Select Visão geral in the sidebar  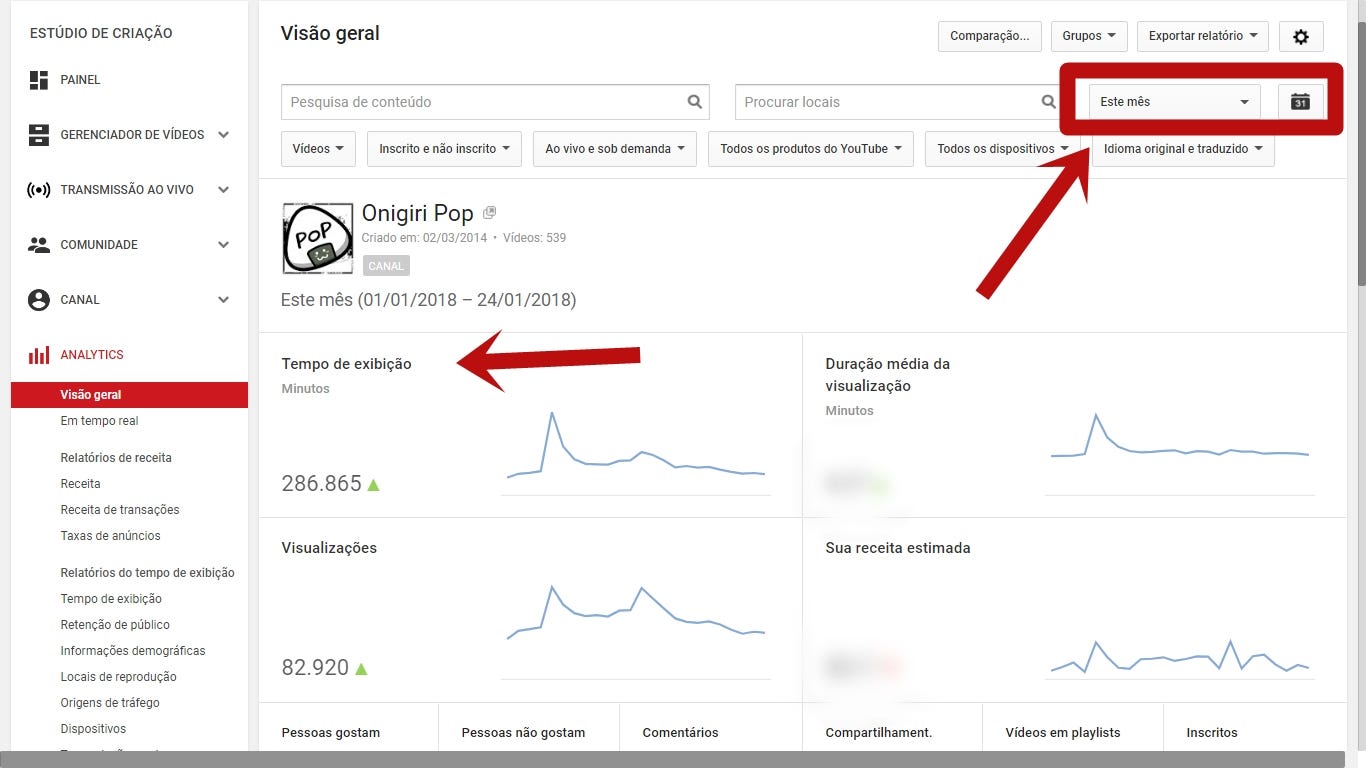[x=129, y=395]
